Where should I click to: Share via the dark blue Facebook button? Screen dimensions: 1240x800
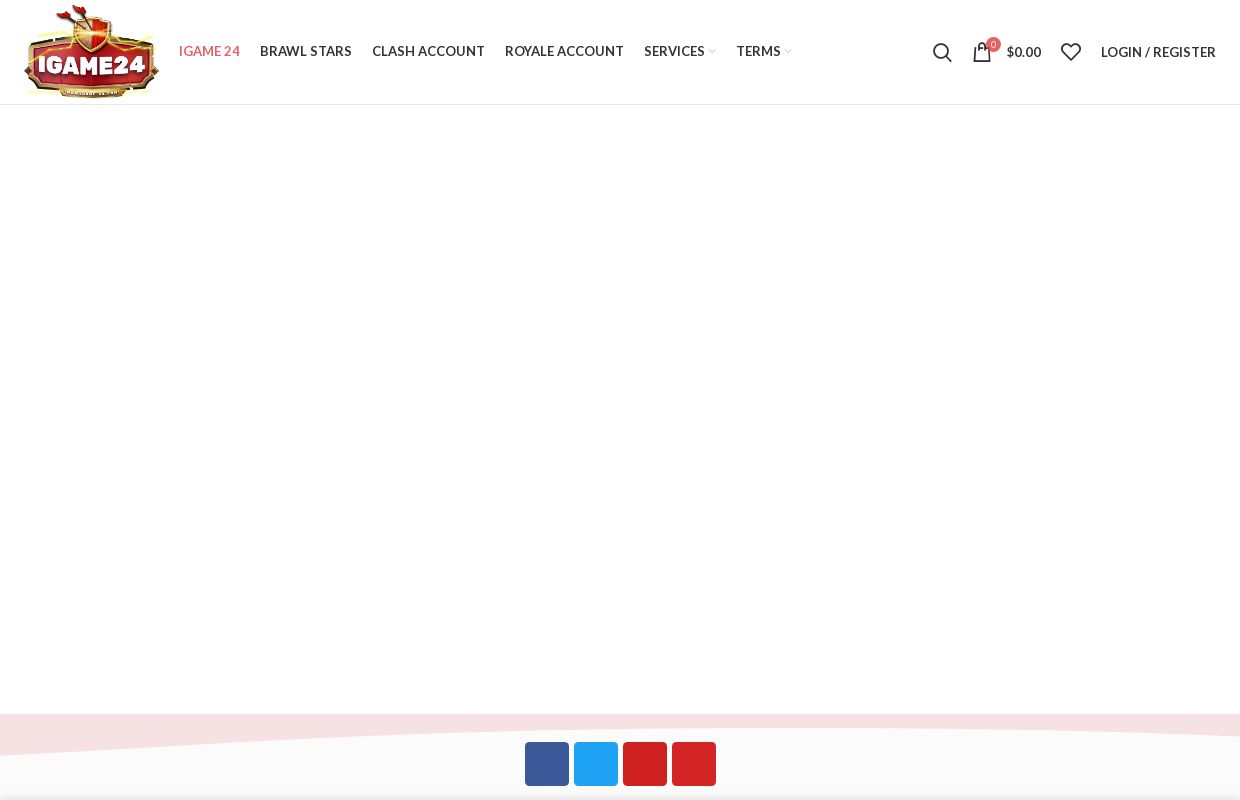pos(547,764)
